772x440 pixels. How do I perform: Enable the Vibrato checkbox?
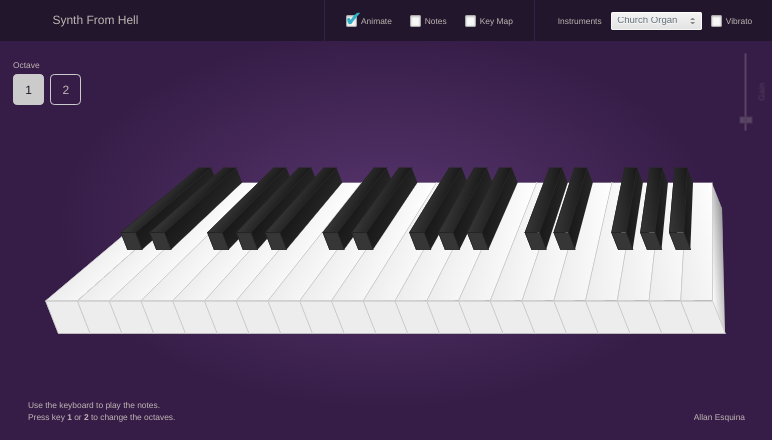click(716, 21)
